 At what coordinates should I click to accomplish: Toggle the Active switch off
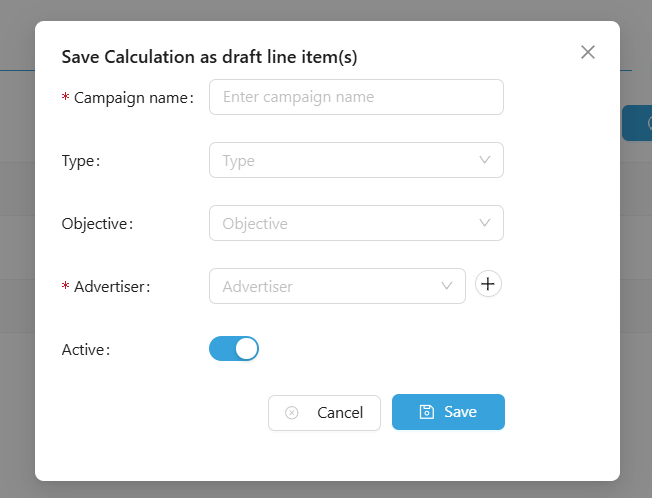234,349
